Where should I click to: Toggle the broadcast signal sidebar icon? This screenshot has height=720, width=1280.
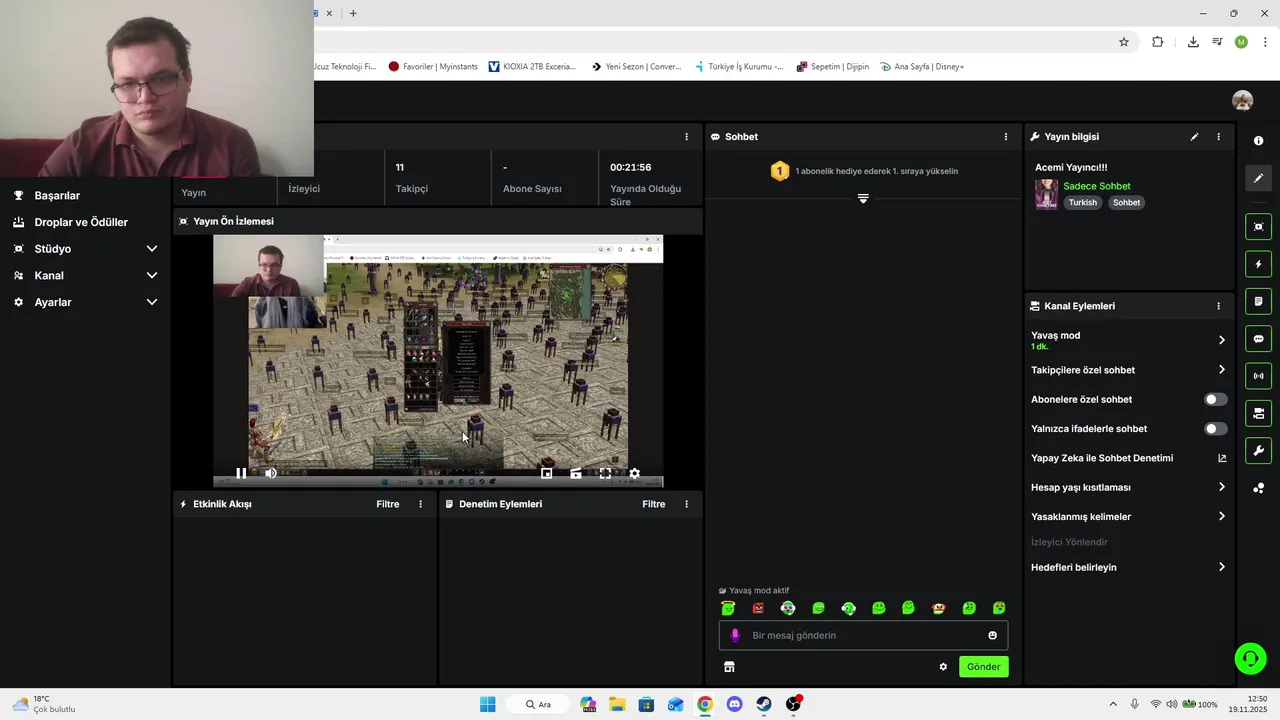click(1258, 376)
